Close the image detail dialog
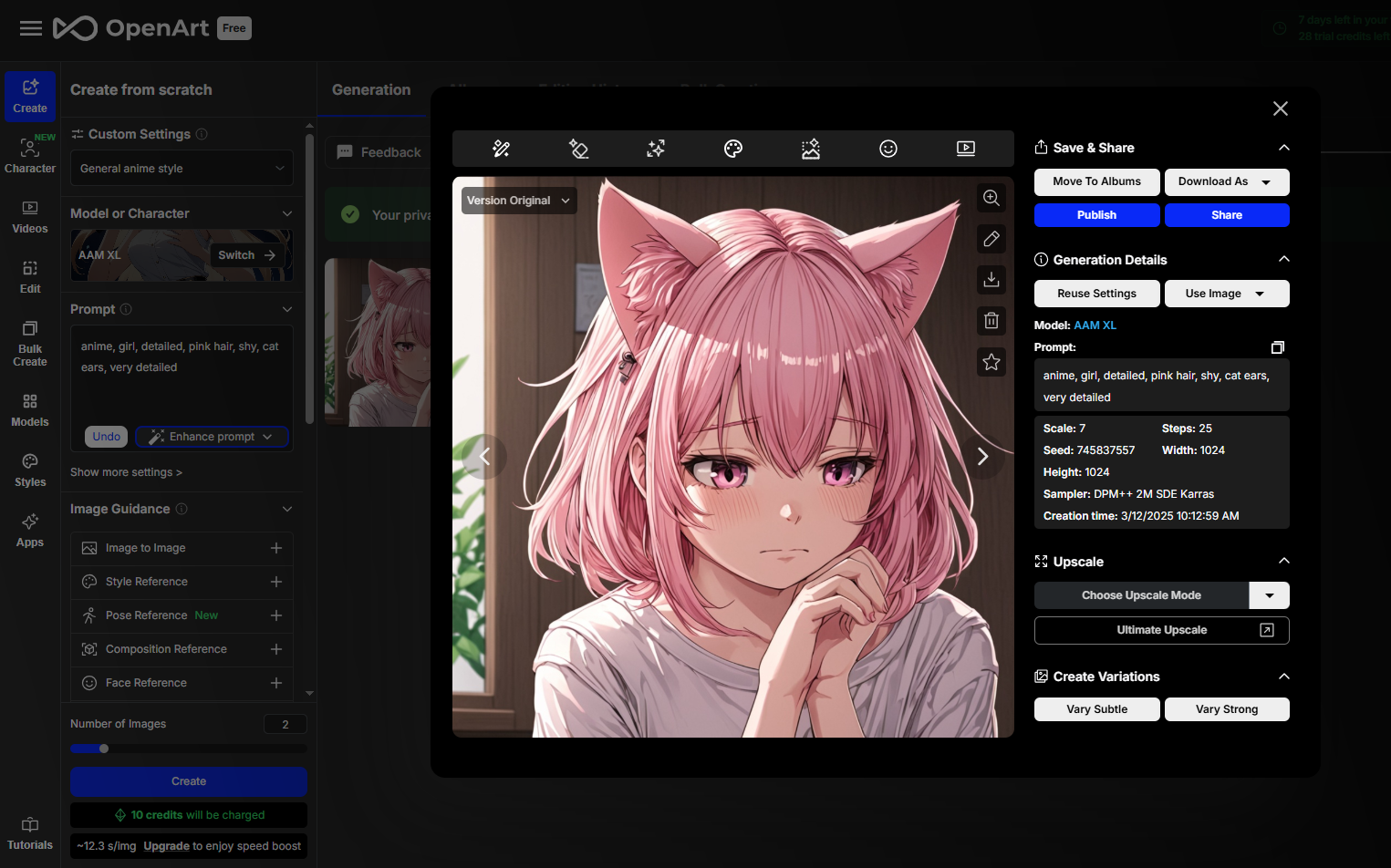The height and width of the screenshot is (868, 1391). point(1281,108)
